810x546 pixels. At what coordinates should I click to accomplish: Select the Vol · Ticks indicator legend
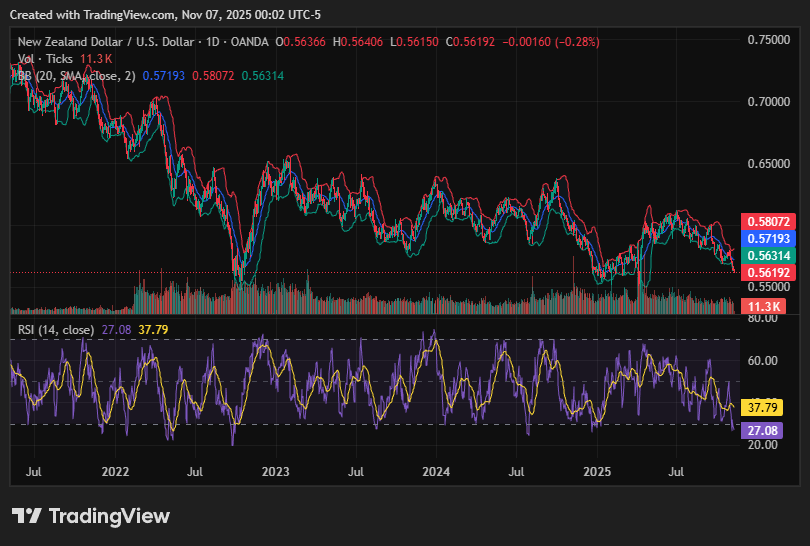coord(48,59)
